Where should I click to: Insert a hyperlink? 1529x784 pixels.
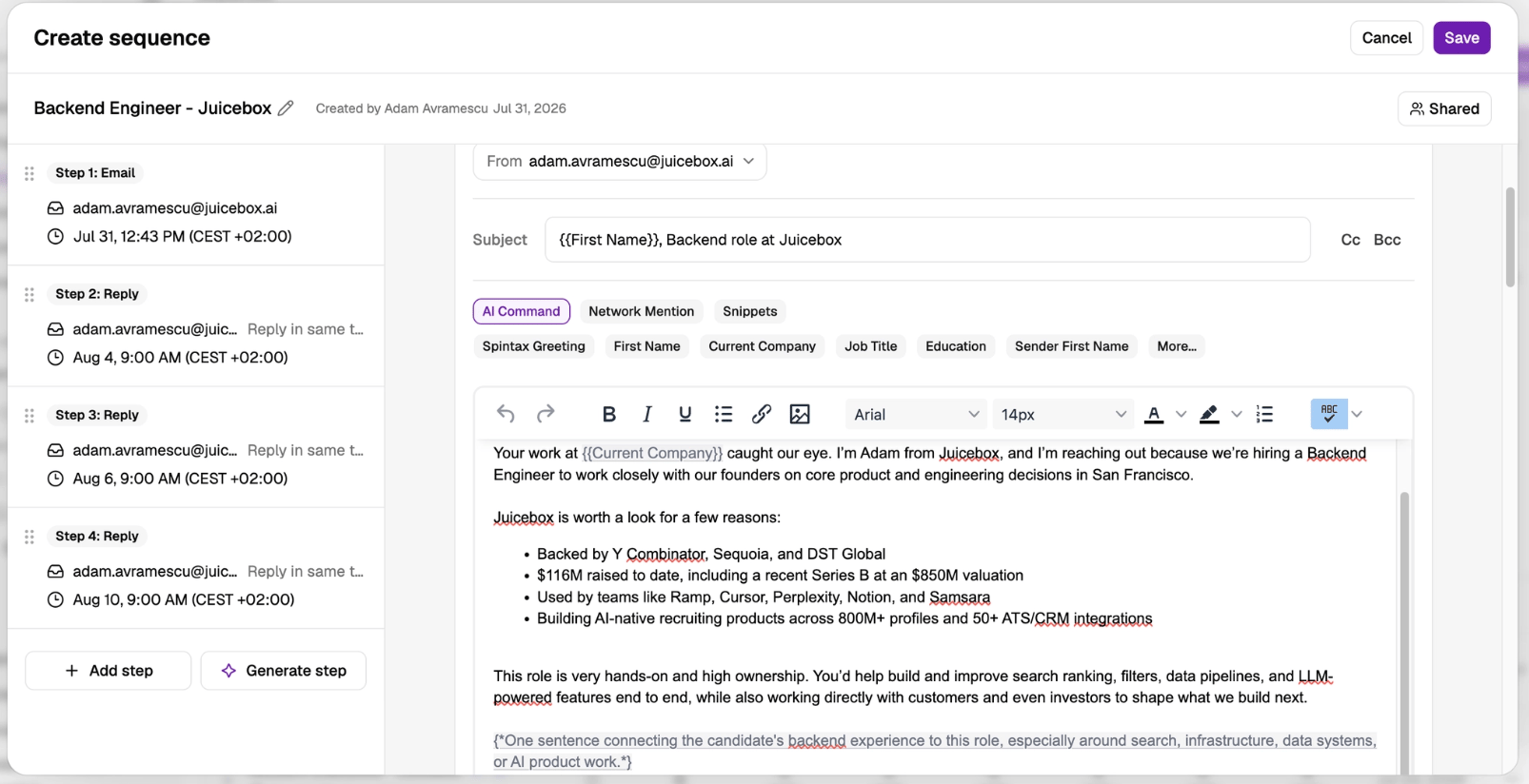(762, 414)
